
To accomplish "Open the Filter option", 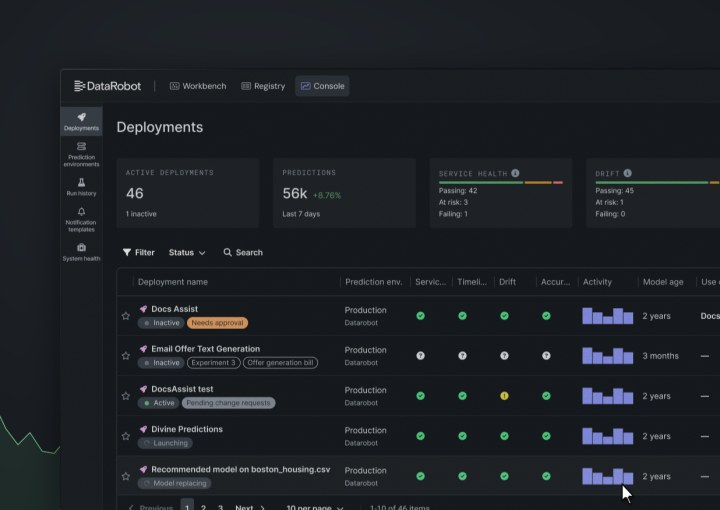I will (139, 252).
